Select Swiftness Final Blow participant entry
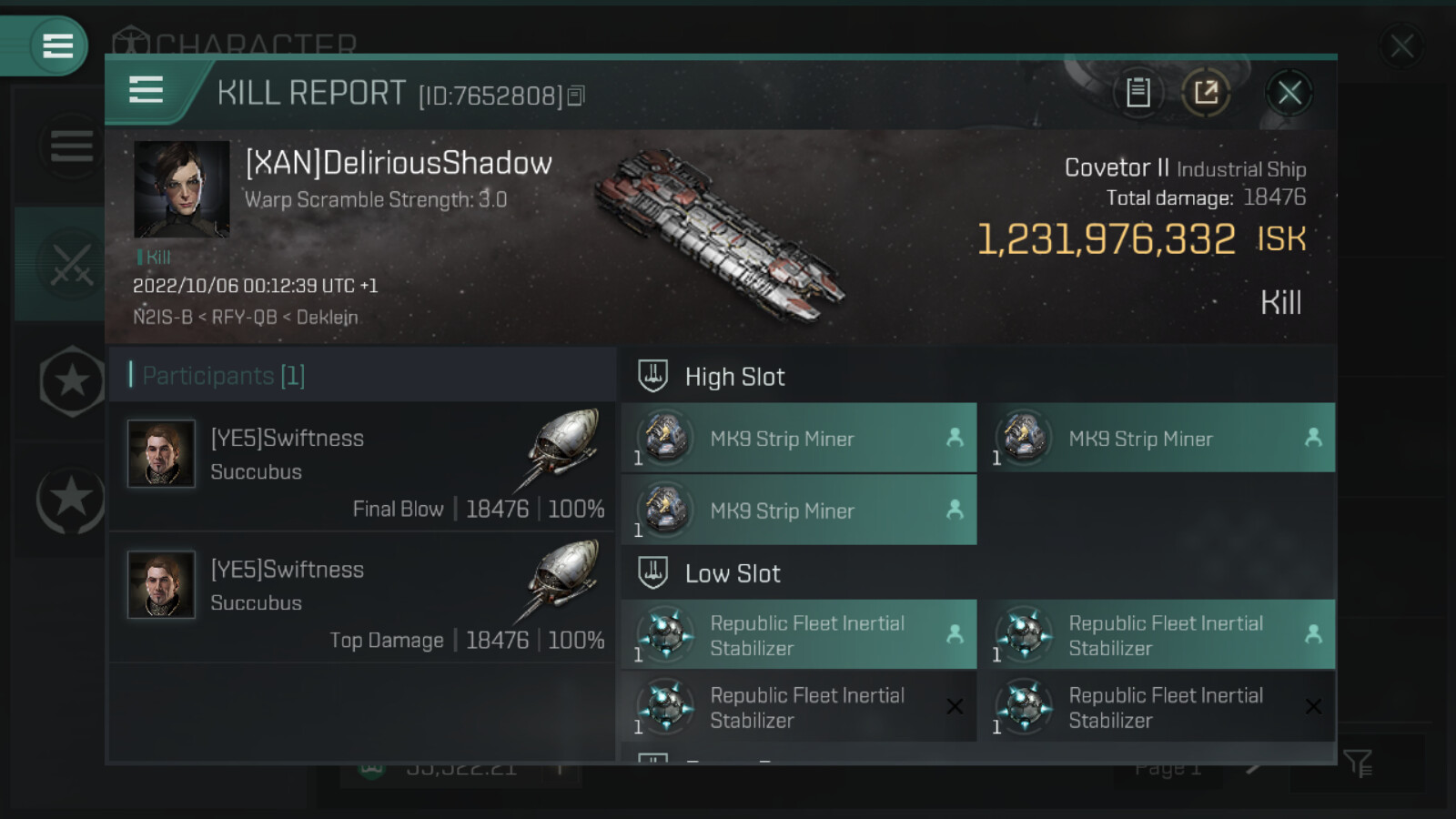The height and width of the screenshot is (819, 1456). [362, 468]
